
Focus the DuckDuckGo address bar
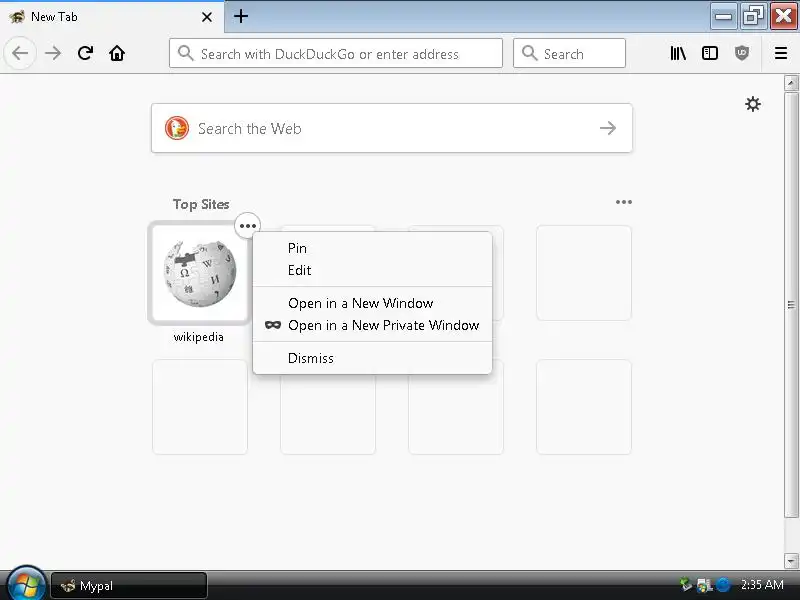click(336, 53)
